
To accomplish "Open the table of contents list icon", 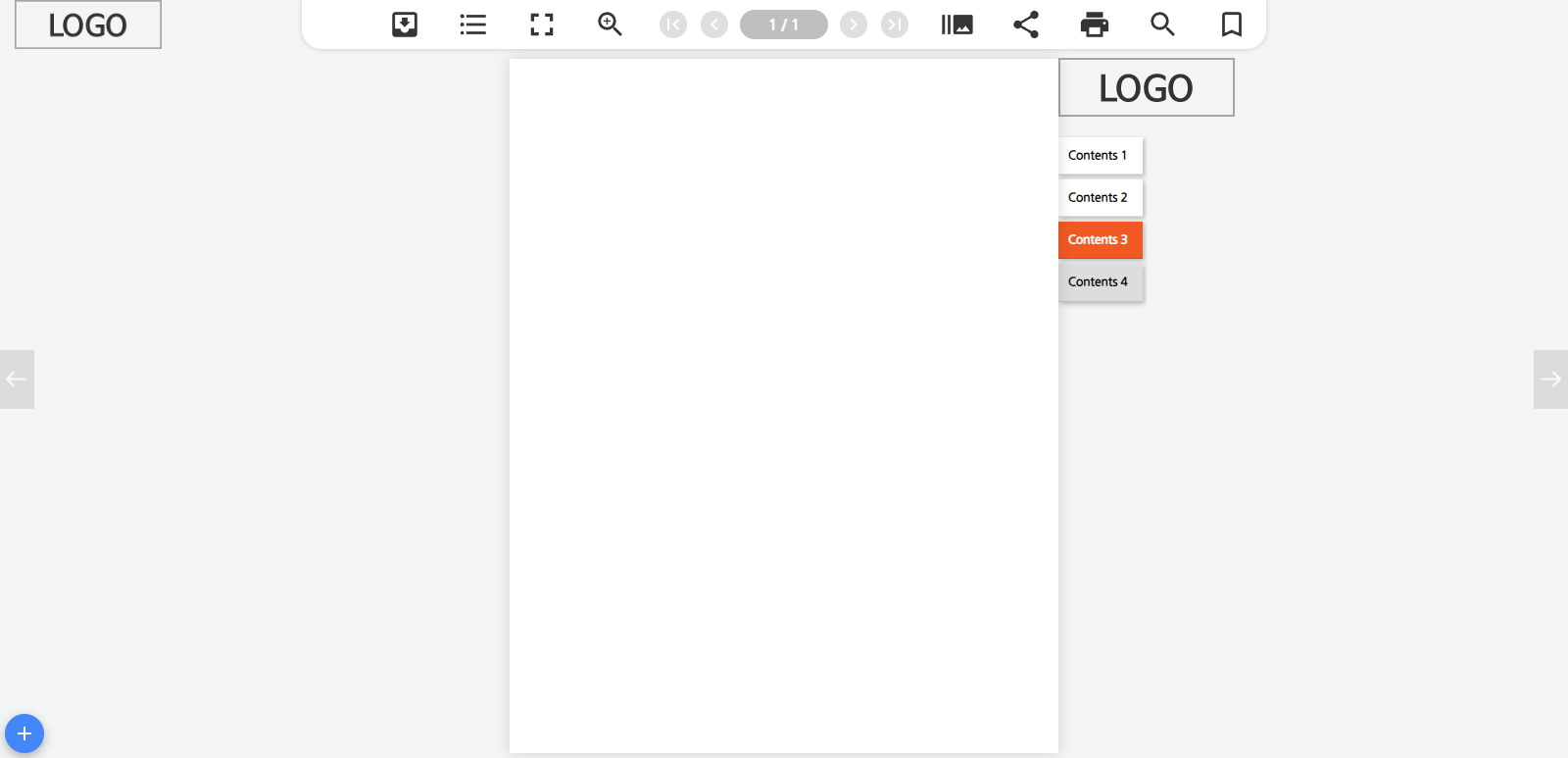I will [473, 25].
